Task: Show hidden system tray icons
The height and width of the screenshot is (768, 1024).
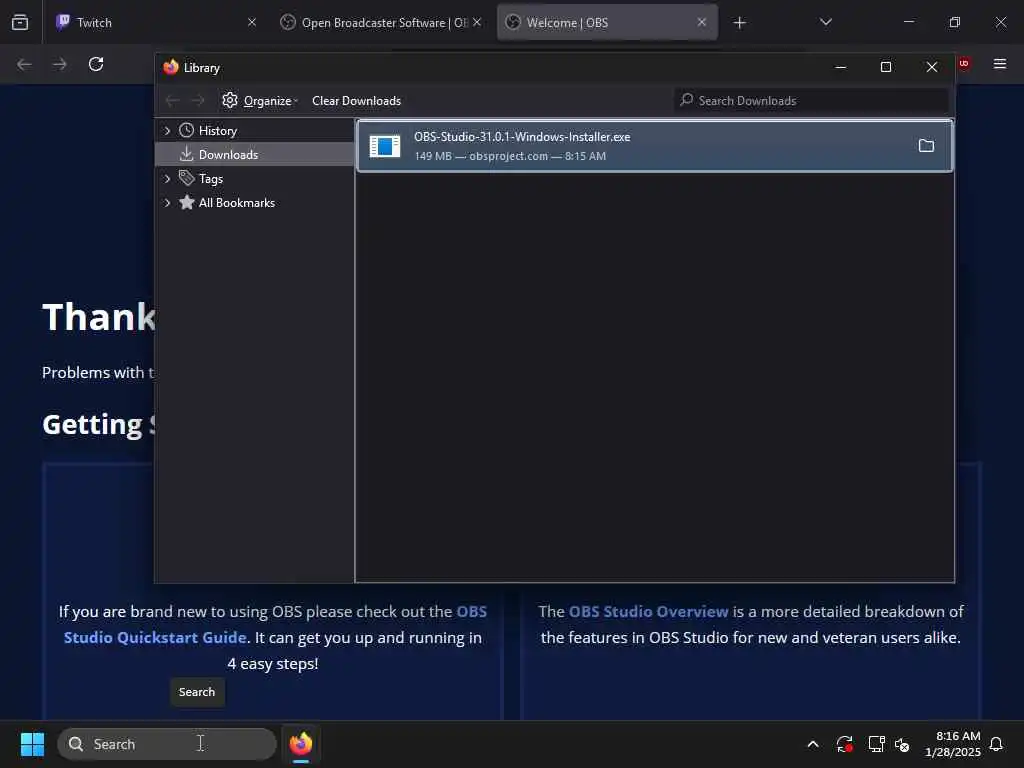Action: click(813, 744)
